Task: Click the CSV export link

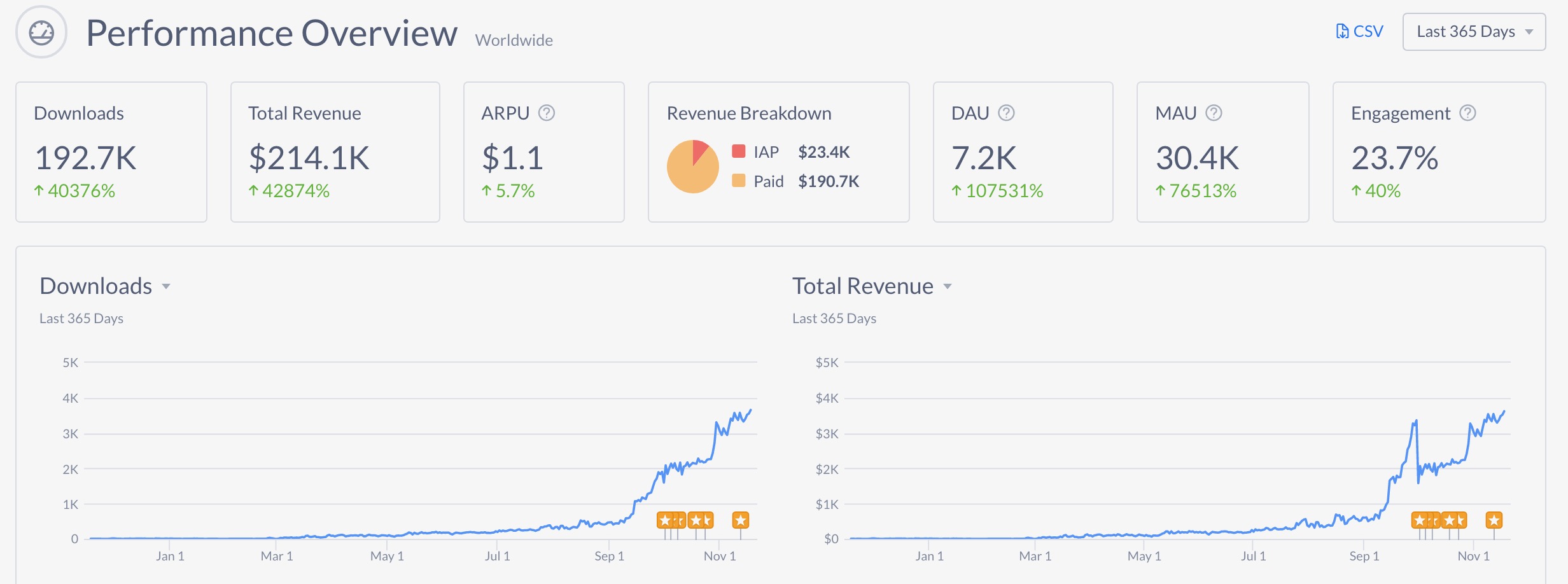Action: point(1368,31)
